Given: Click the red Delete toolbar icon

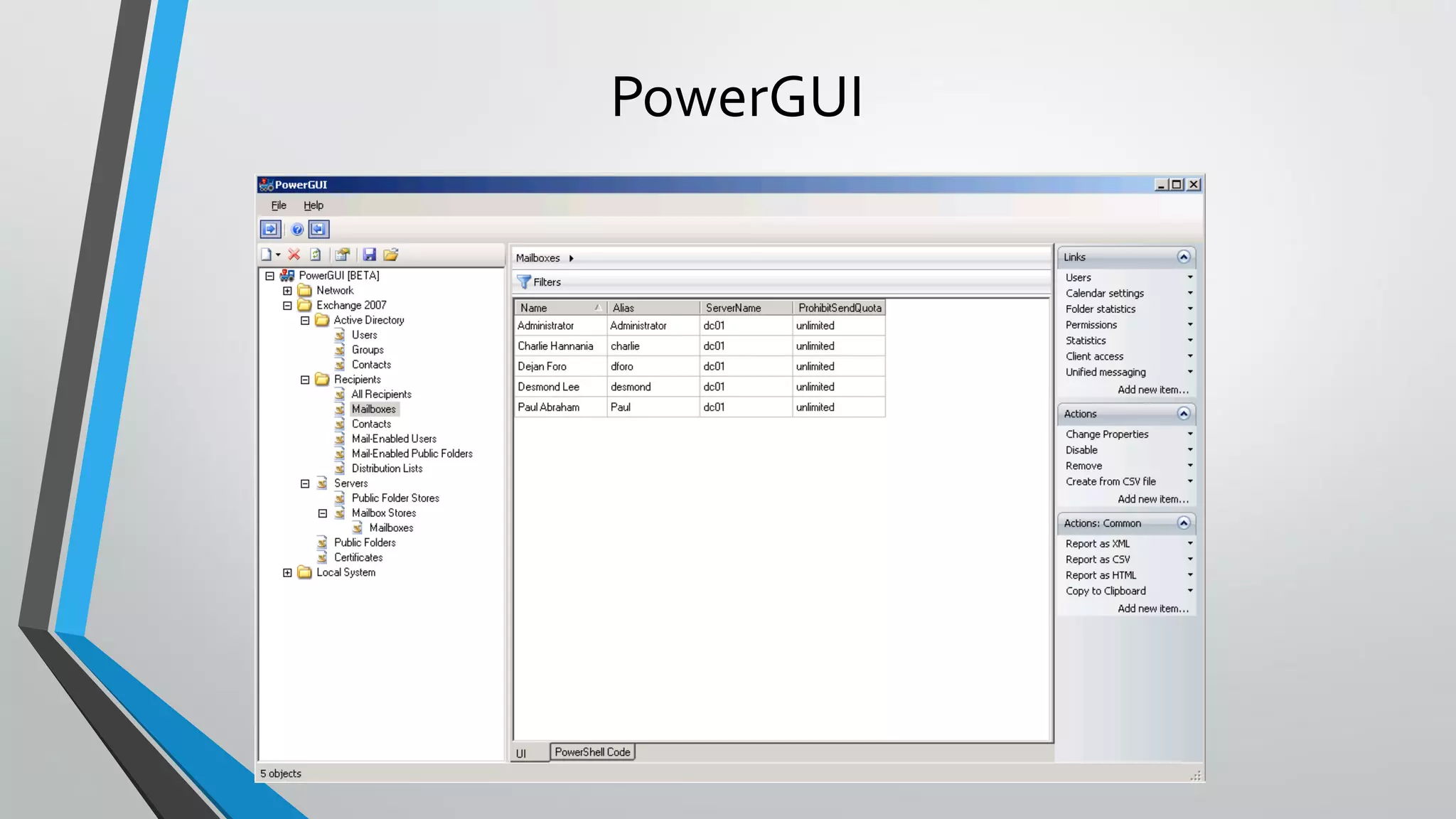Looking at the screenshot, I should pos(294,255).
